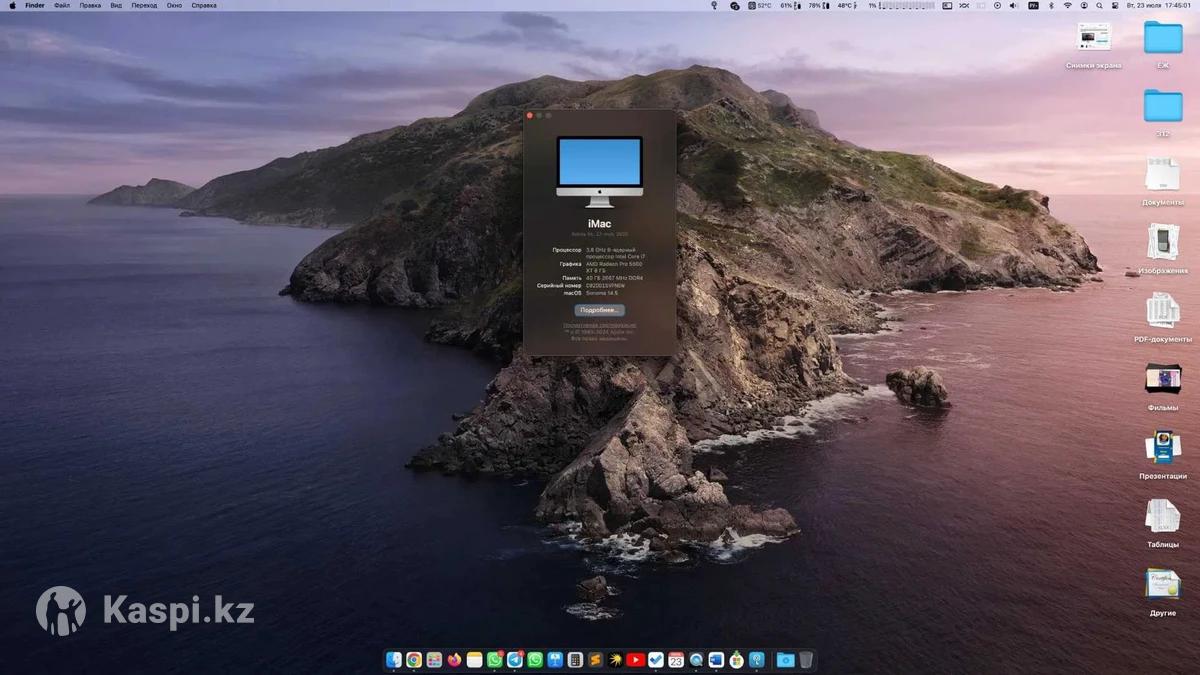
Task: Open Google Chrome from the dock
Action: [414, 660]
